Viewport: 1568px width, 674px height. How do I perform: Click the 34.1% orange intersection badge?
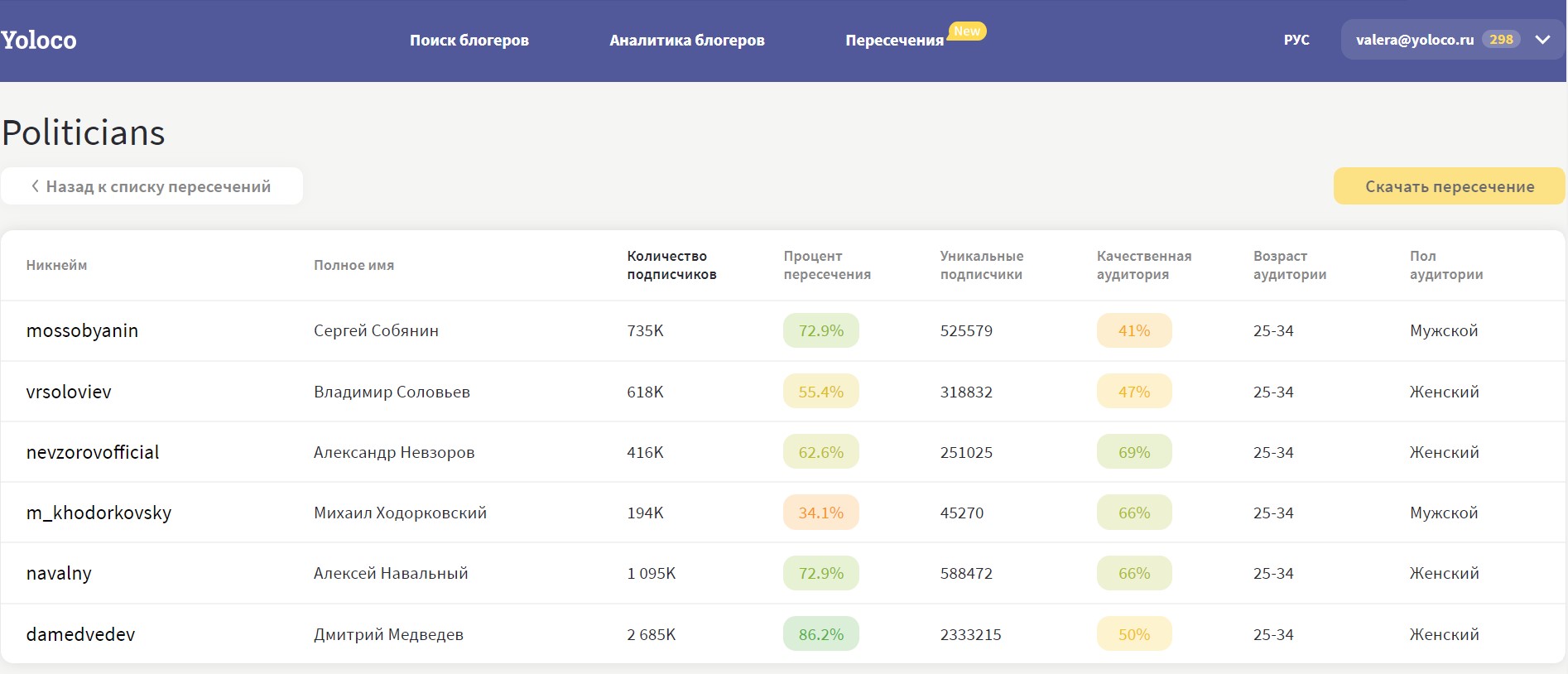820,513
